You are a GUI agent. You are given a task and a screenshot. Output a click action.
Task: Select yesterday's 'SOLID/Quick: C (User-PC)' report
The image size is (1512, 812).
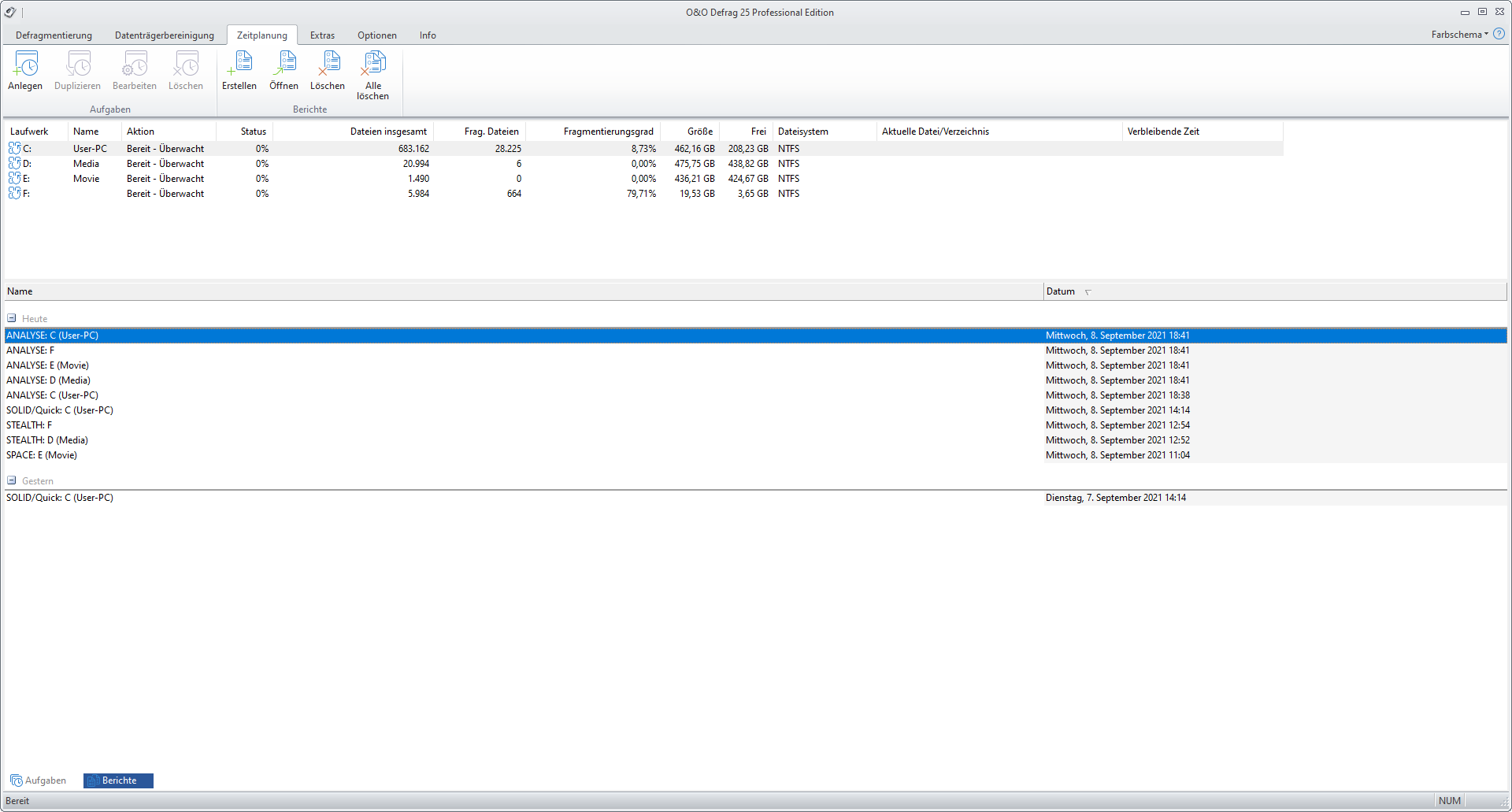(x=756, y=498)
